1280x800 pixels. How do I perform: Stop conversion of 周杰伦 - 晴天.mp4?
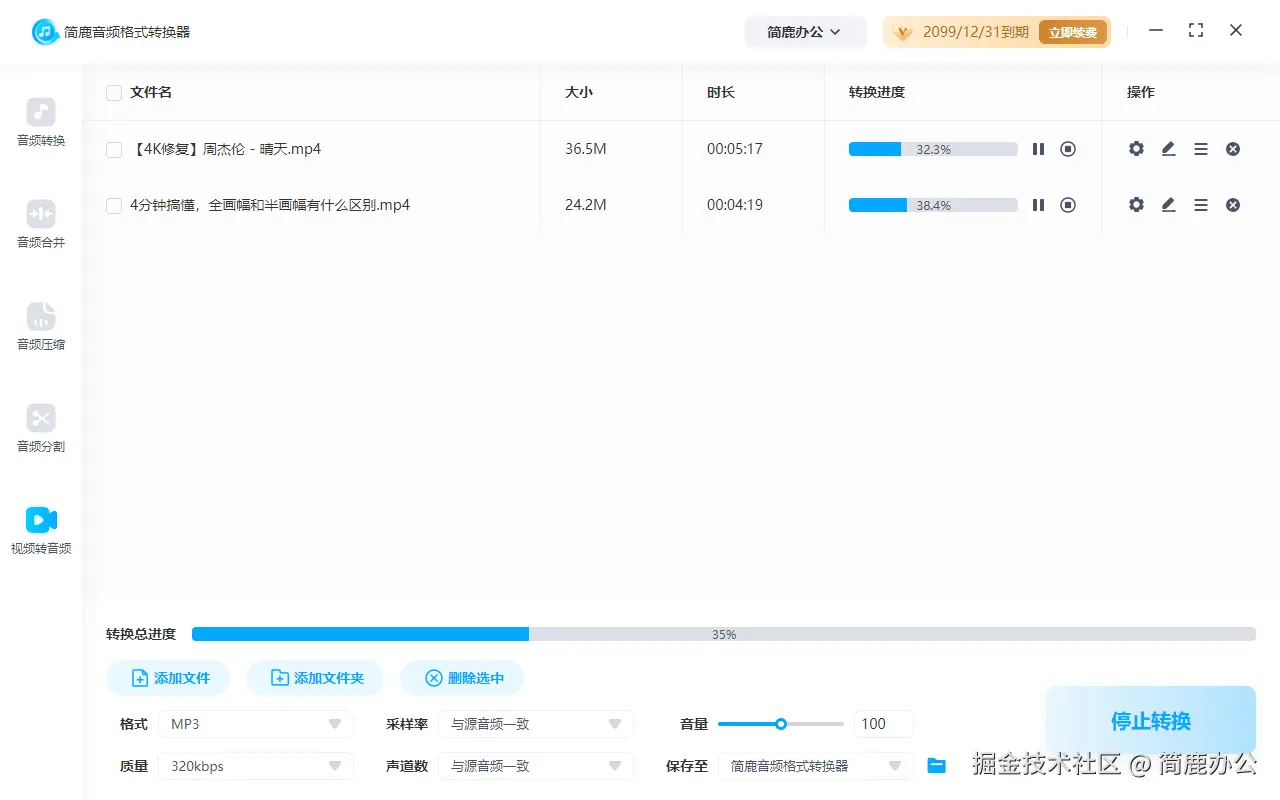click(x=1068, y=149)
